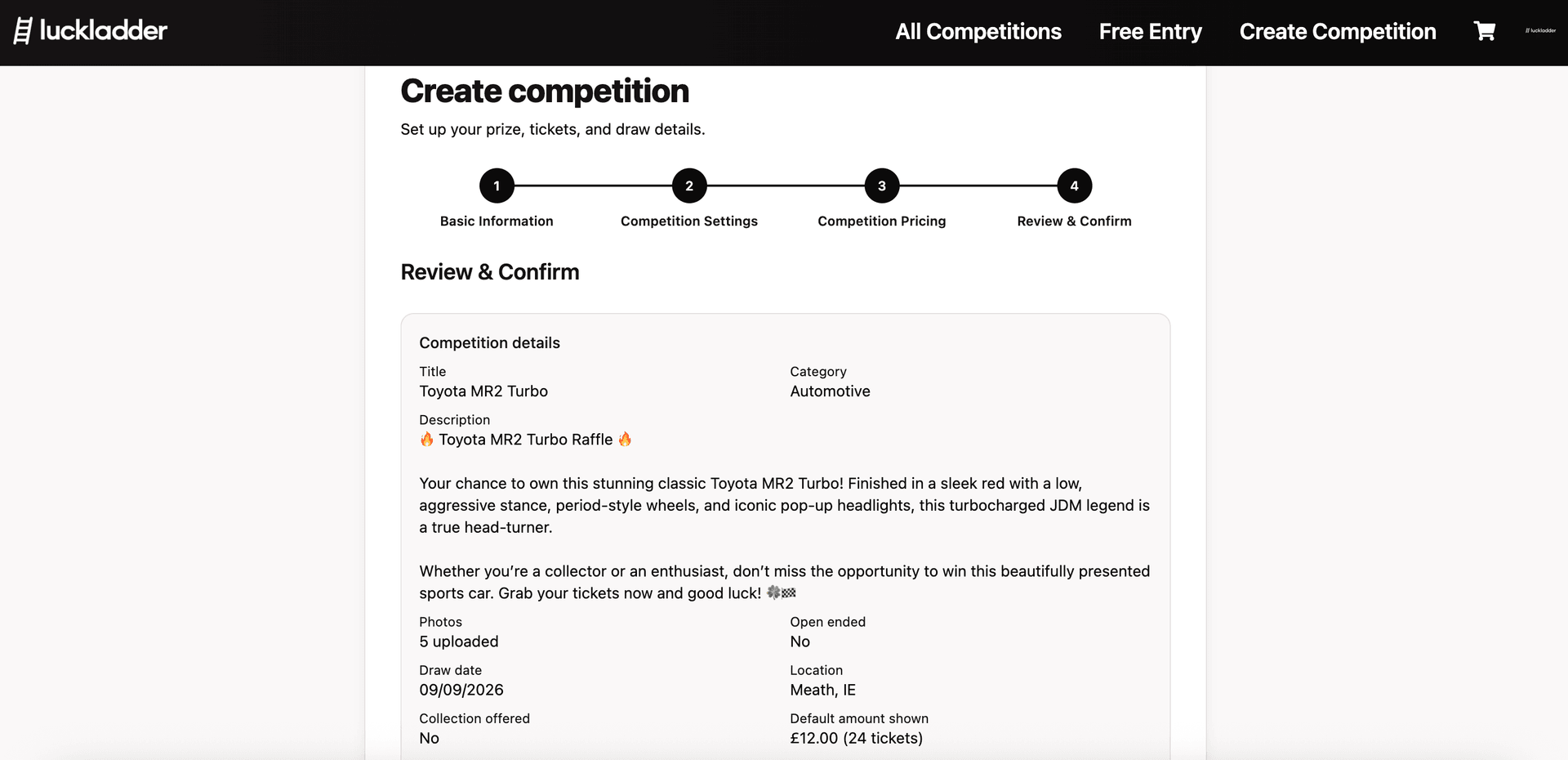Open Create Competition in navbar

click(x=1337, y=32)
